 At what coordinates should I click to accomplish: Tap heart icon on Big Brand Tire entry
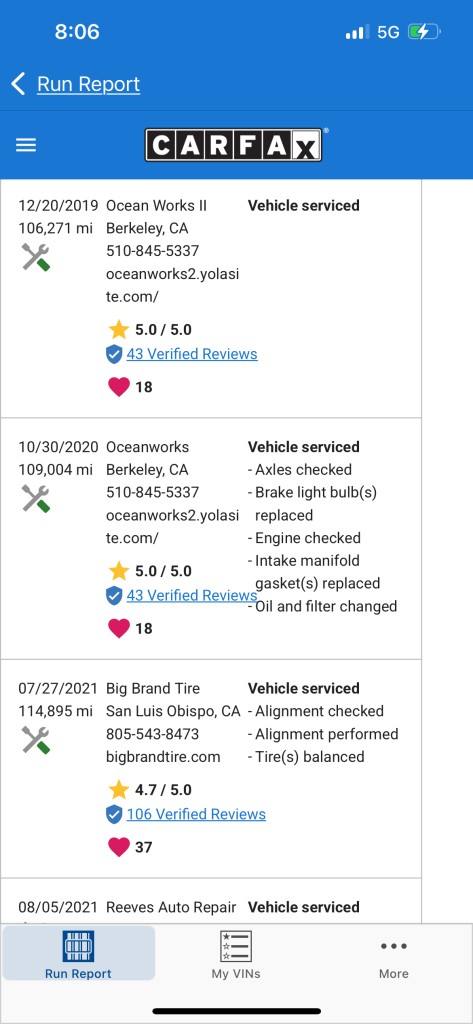click(x=119, y=847)
